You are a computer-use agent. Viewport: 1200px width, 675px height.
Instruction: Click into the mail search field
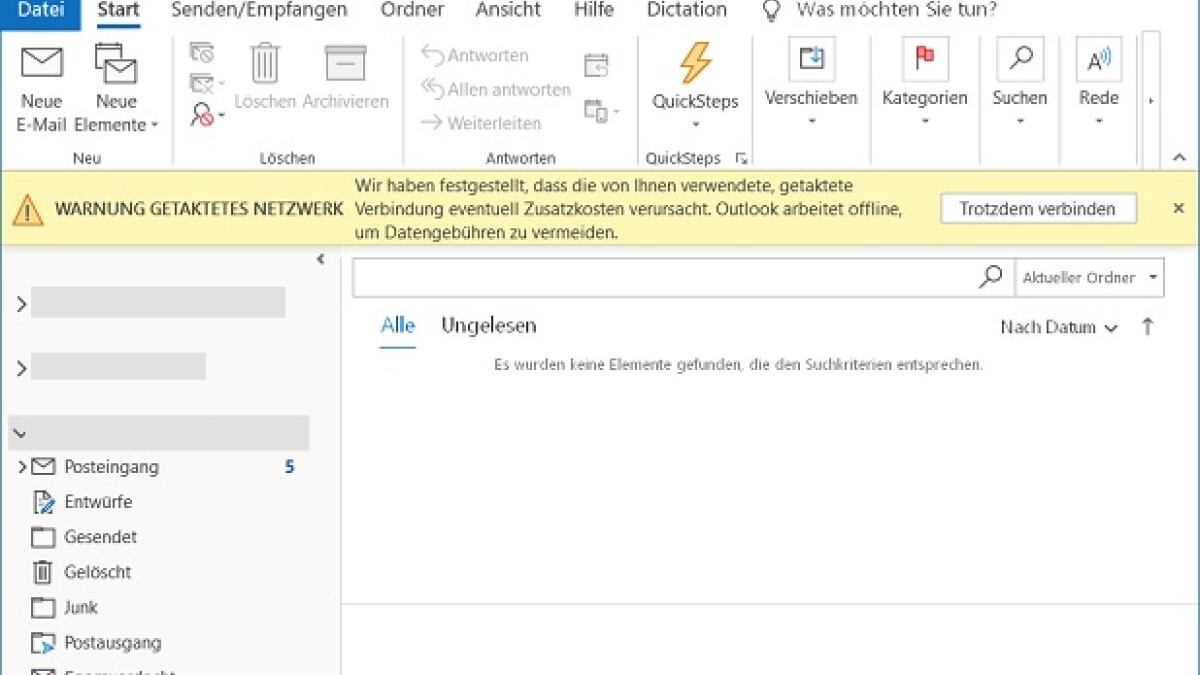coord(660,278)
